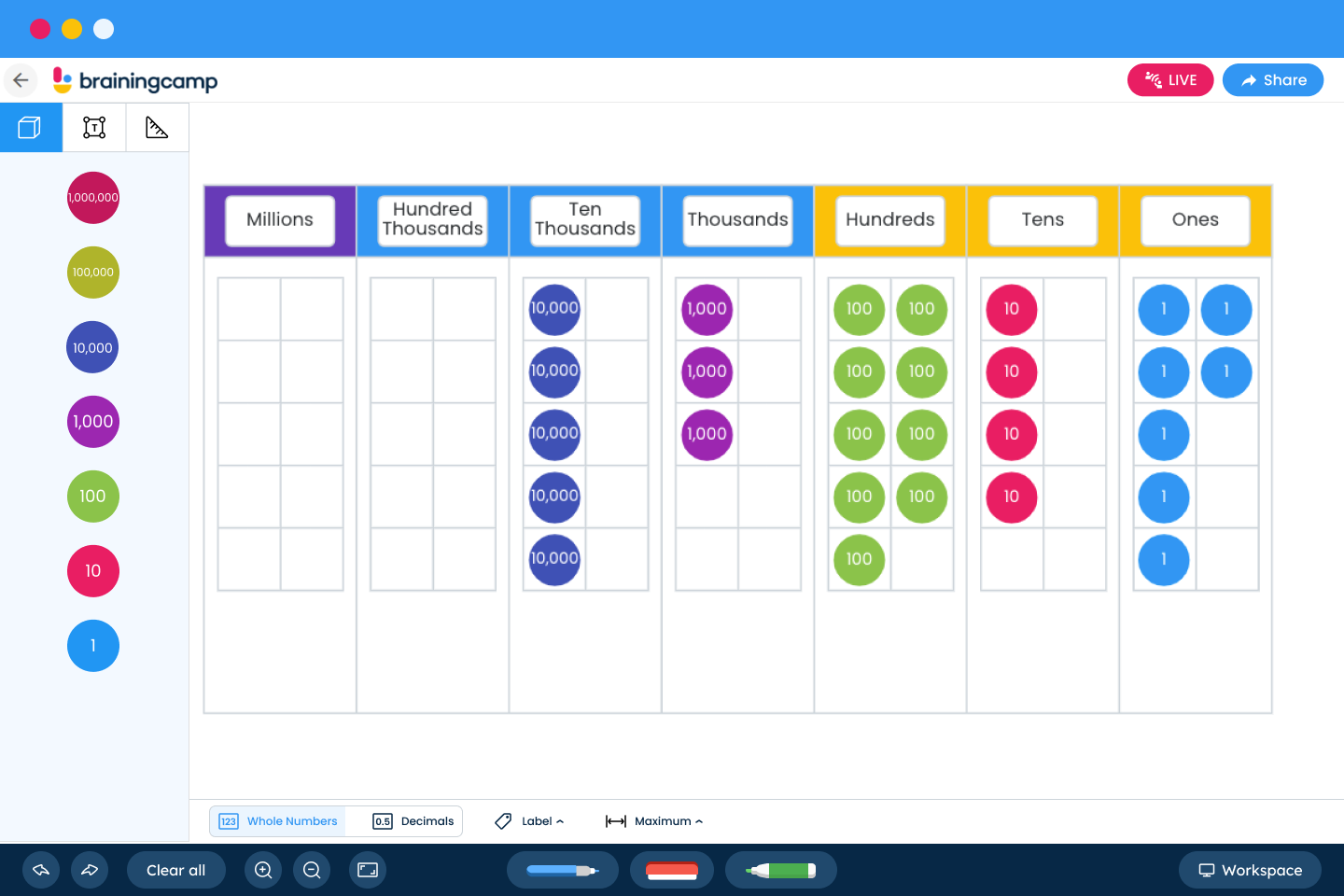Zoom out using the magnifier minus icon
This screenshot has height=896, width=1344.
312,870
